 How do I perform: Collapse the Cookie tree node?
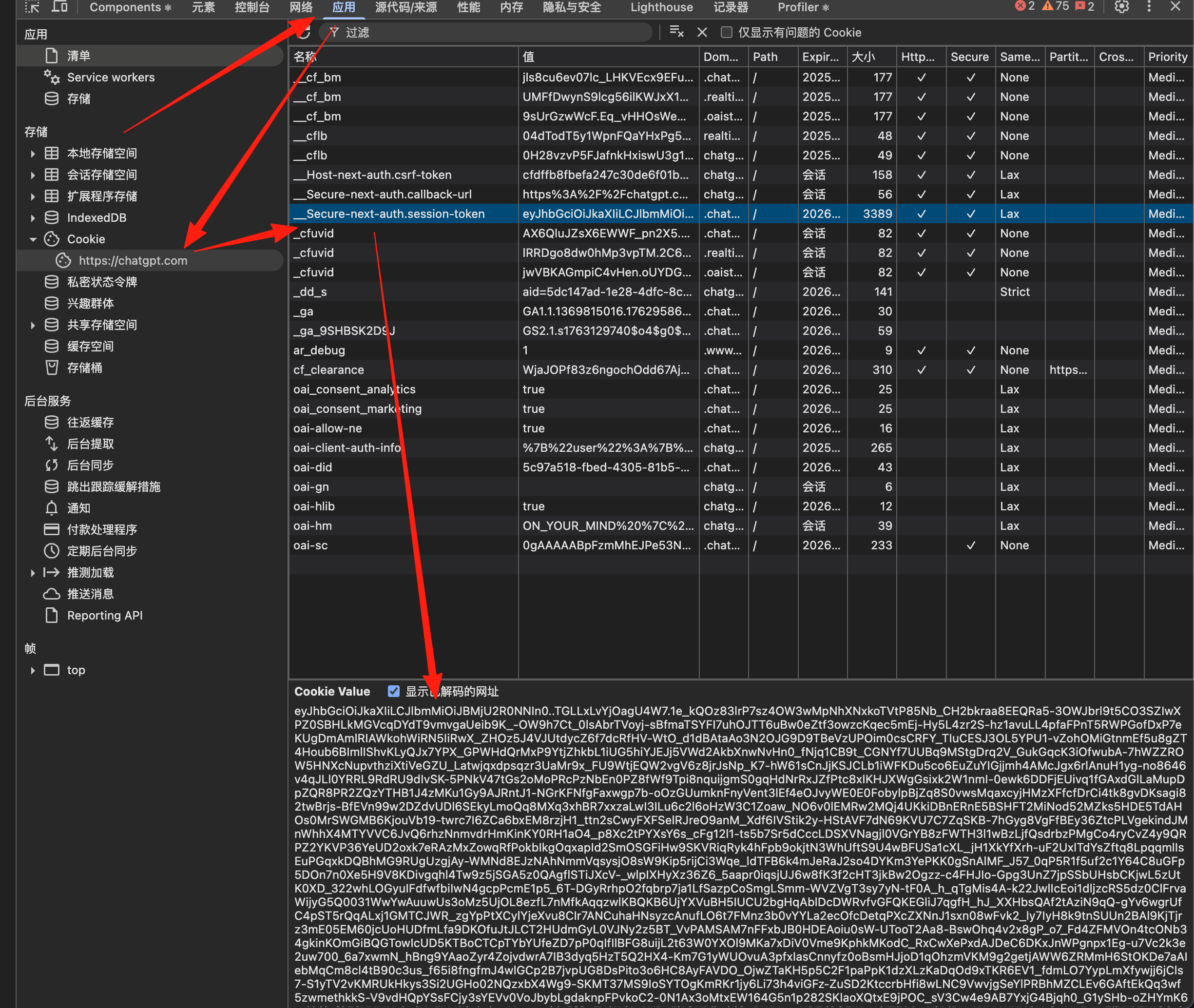[33, 239]
